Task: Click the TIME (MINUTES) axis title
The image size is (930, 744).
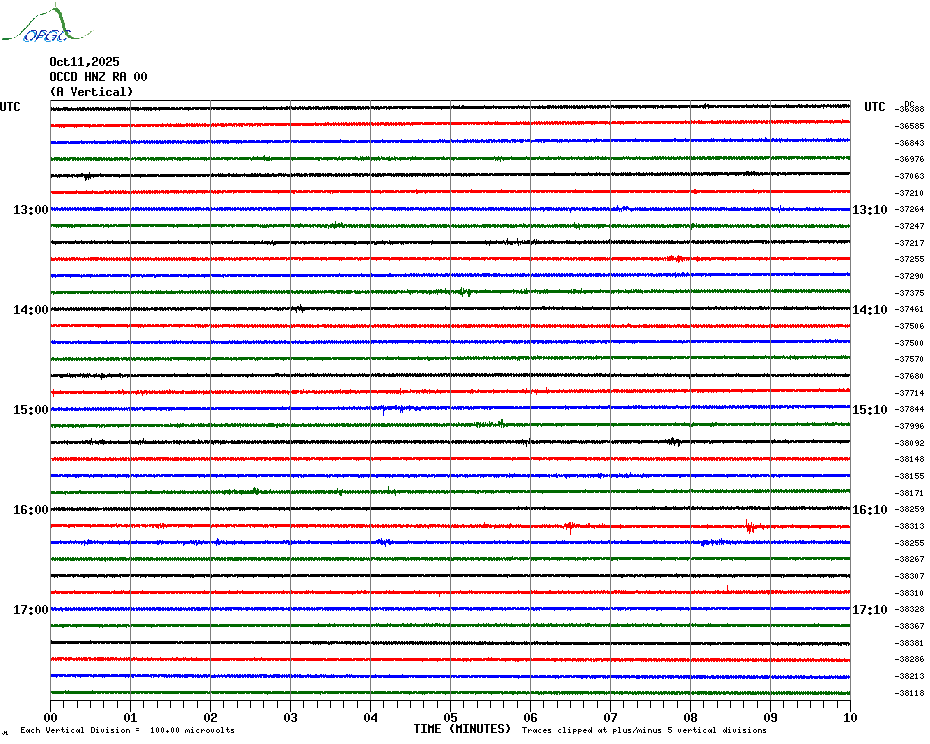Action: (462, 729)
